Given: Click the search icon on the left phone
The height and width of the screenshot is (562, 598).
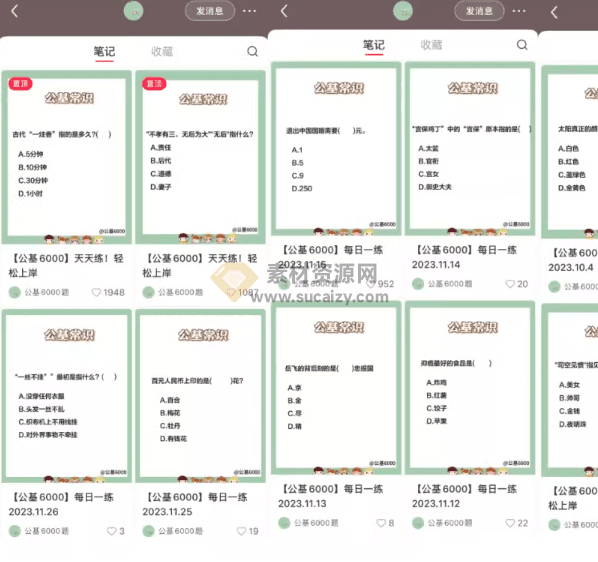Looking at the screenshot, I should click(252, 51).
